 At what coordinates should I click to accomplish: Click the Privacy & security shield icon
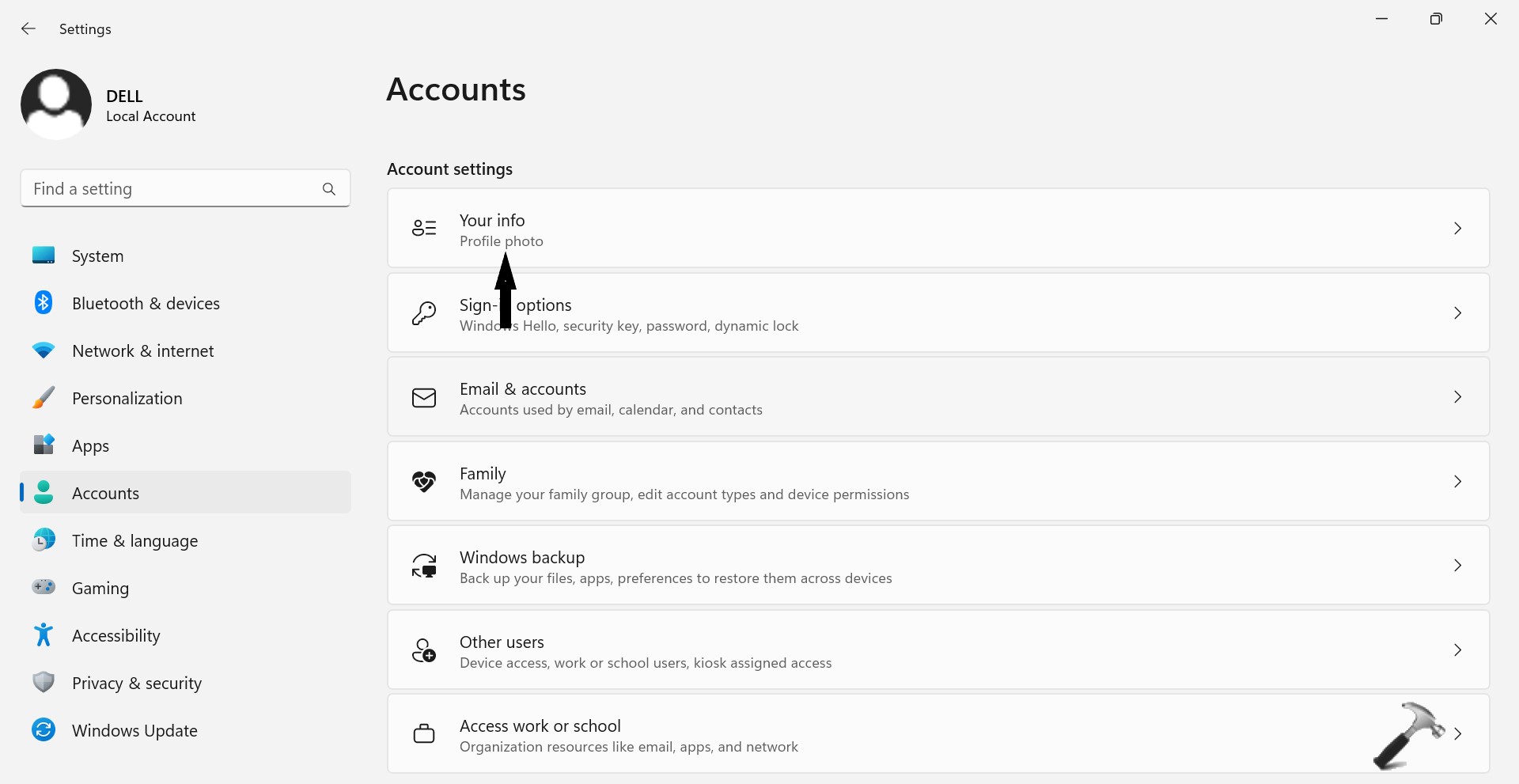[44, 683]
